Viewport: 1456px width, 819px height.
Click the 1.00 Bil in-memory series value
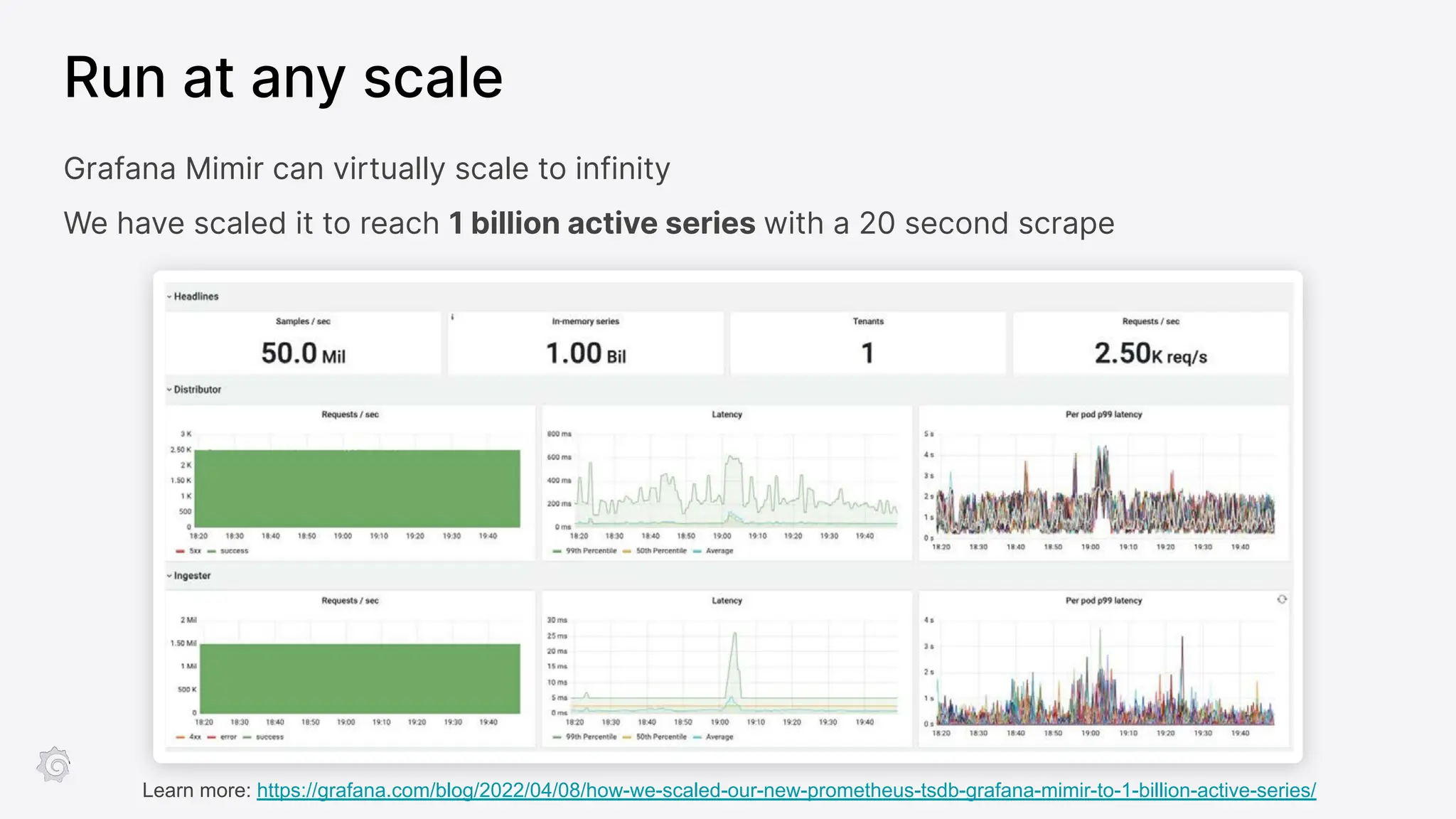pos(585,353)
